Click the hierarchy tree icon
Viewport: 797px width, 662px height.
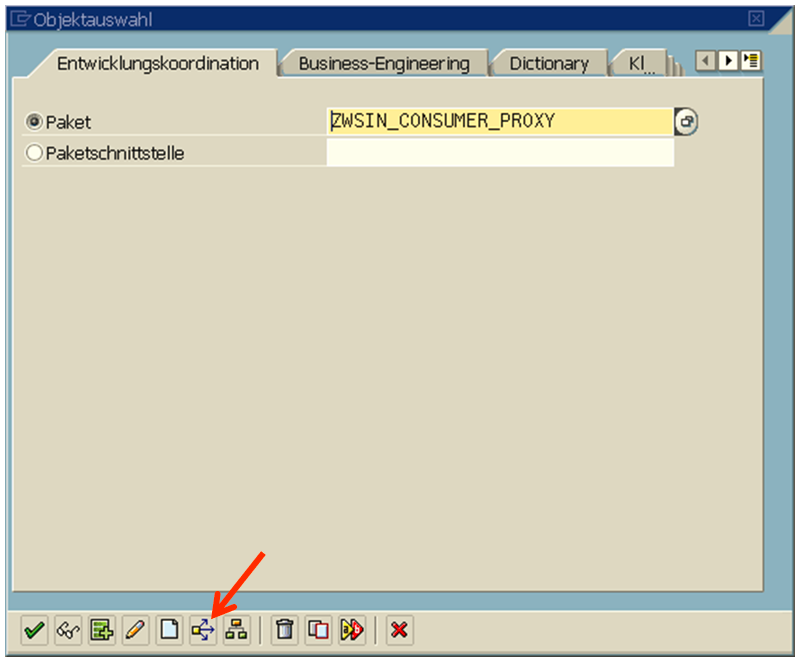tap(236, 630)
